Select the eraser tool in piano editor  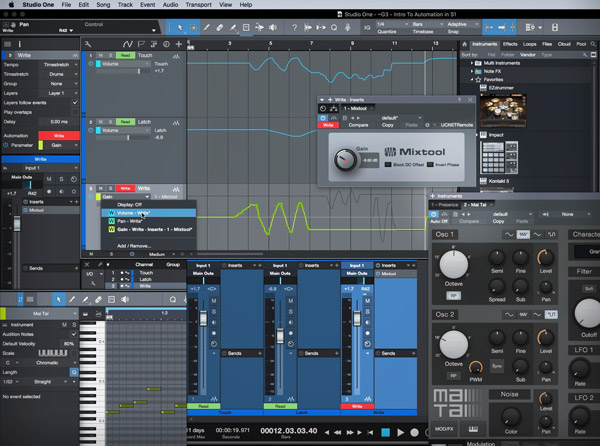tap(98, 300)
